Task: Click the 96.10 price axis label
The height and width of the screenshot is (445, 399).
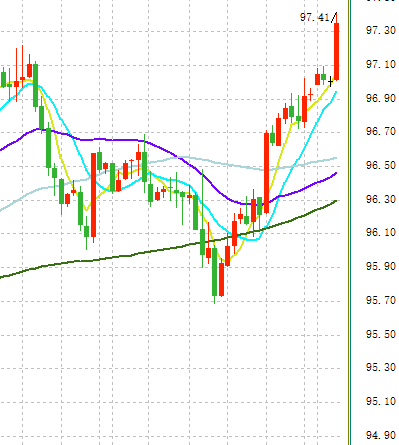Action: [381, 232]
